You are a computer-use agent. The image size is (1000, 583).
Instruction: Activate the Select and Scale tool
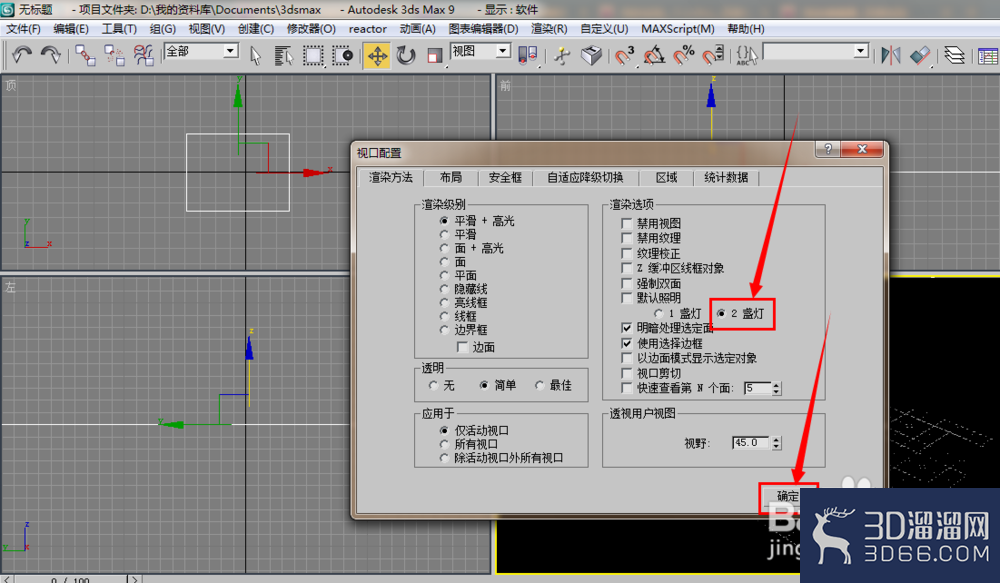pos(434,56)
